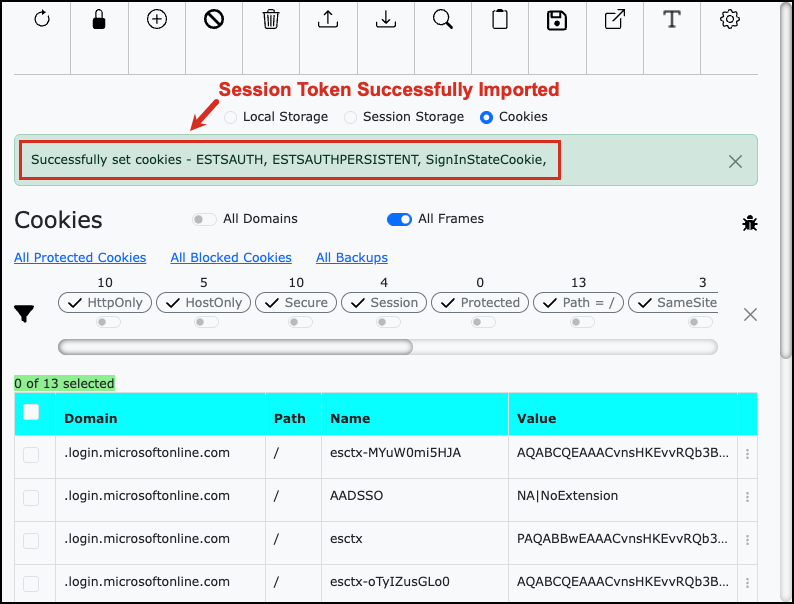Open the search magnifier tool
794x604 pixels.
pos(443,20)
